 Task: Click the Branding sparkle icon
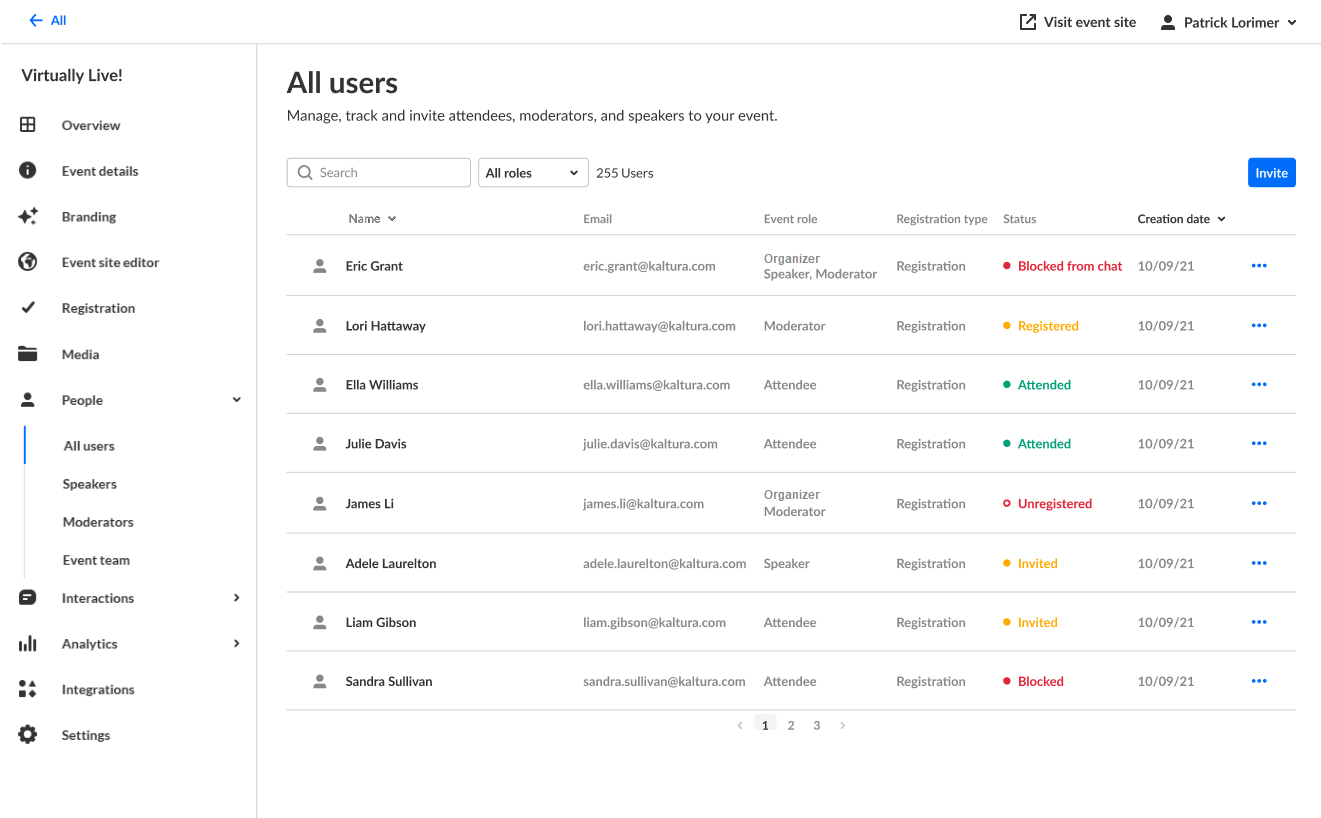(28, 216)
